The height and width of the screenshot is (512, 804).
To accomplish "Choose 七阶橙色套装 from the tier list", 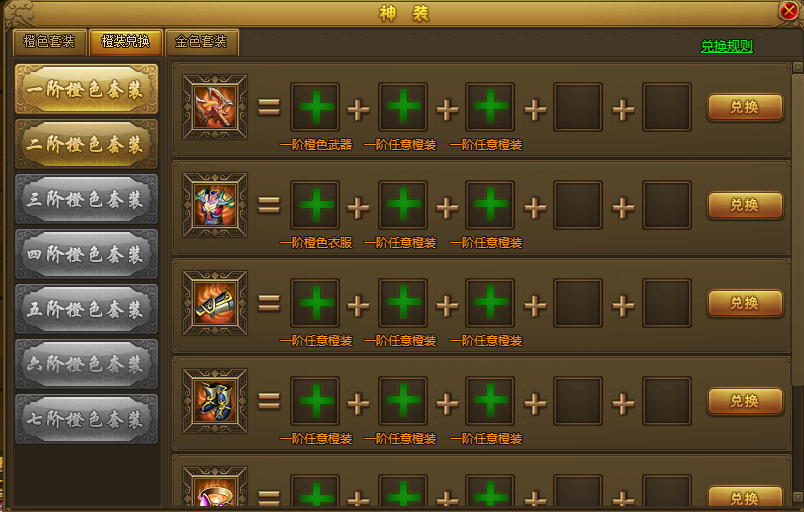I will pos(86,419).
